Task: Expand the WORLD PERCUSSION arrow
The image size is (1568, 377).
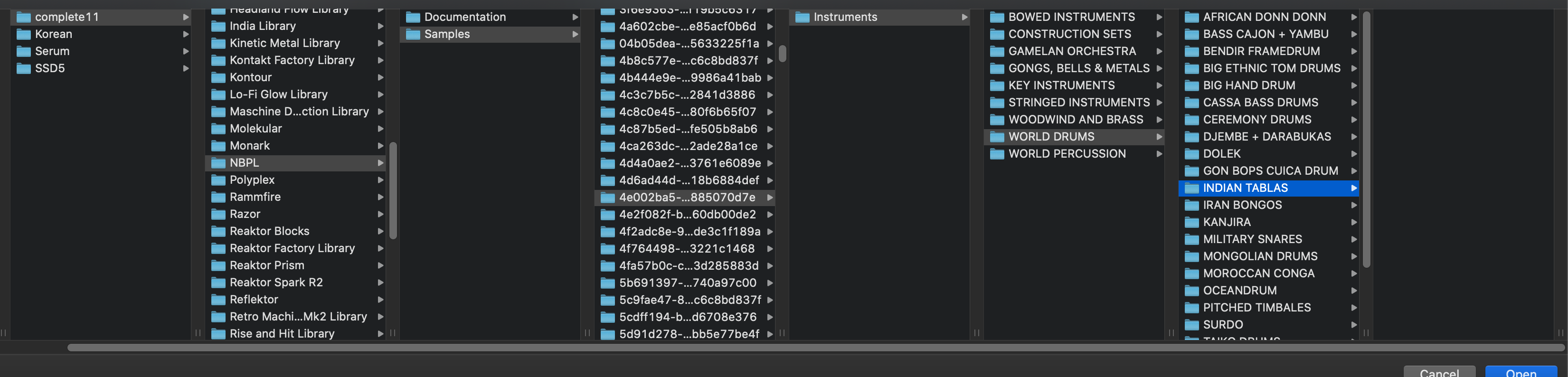Action: click(1160, 153)
